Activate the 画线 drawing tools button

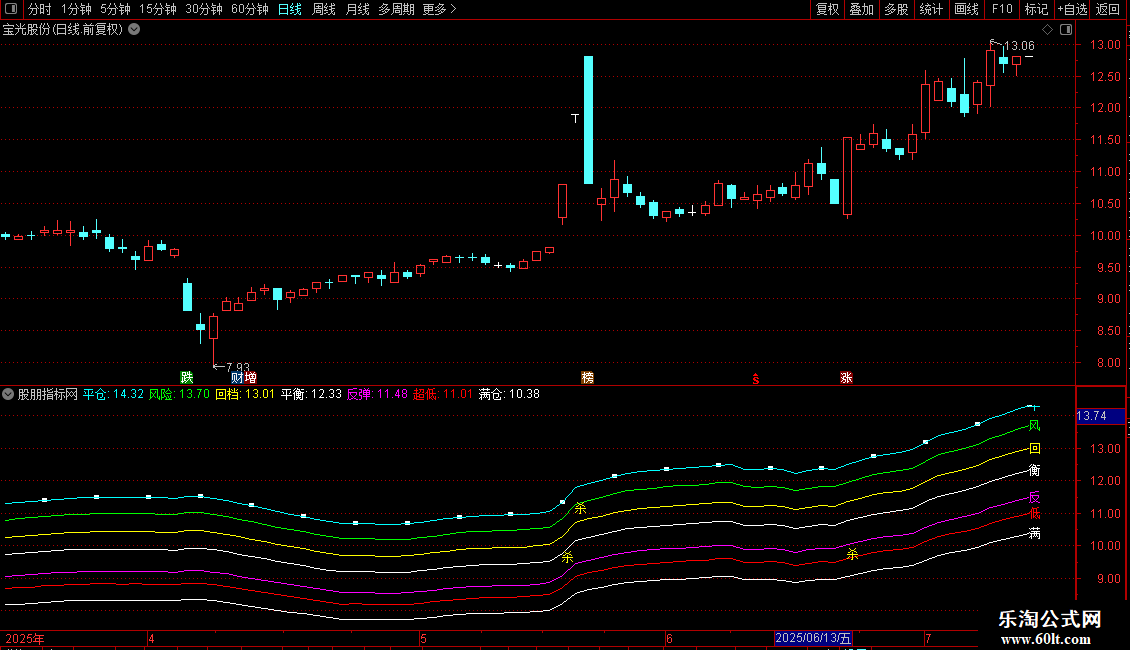coord(966,9)
